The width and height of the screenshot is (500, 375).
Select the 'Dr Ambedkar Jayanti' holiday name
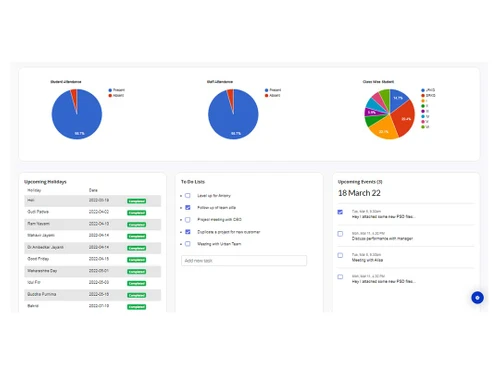click(x=45, y=247)
